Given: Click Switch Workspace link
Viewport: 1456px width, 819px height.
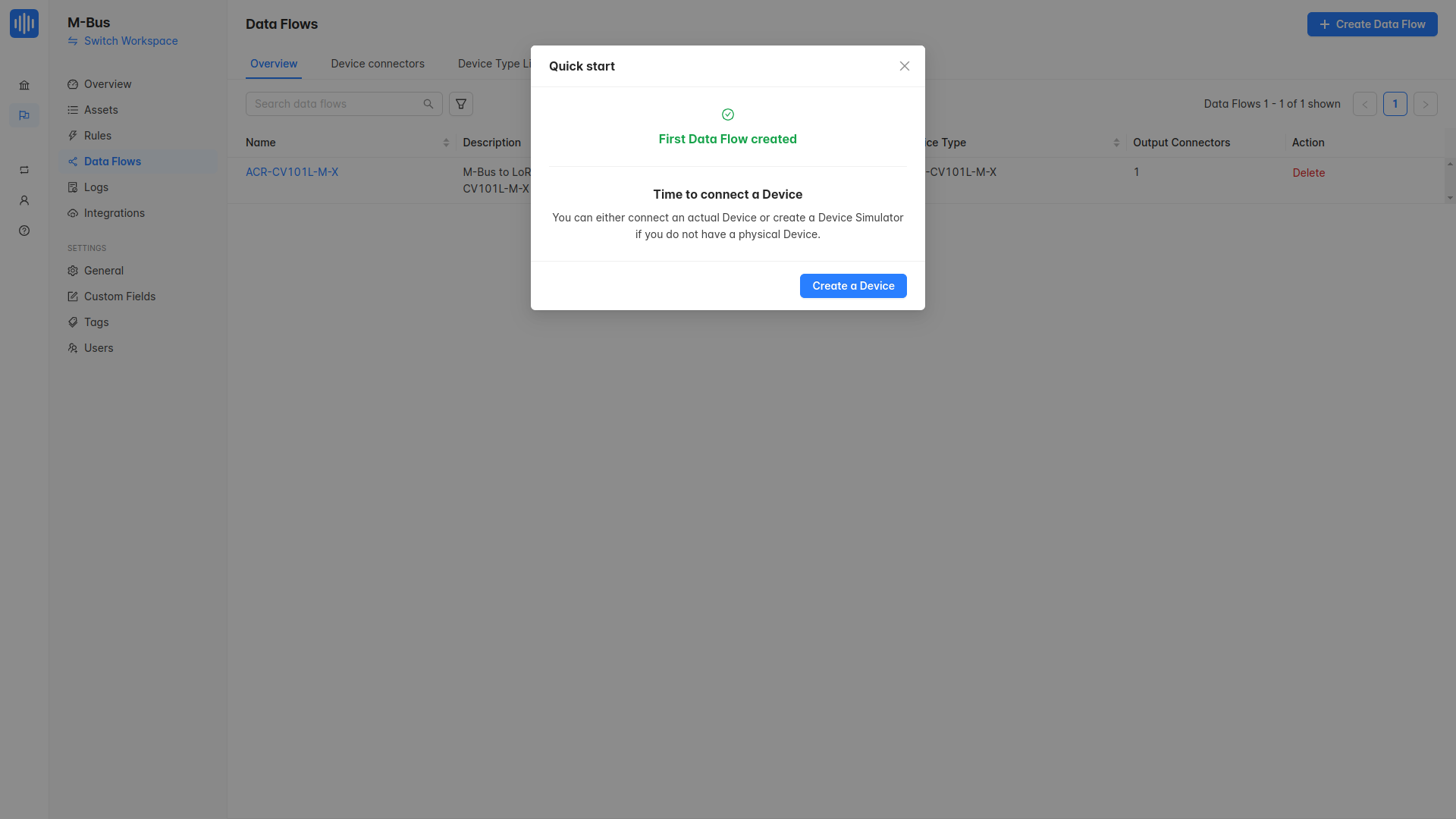Looking at the screenshot, I should coord(130,41).
